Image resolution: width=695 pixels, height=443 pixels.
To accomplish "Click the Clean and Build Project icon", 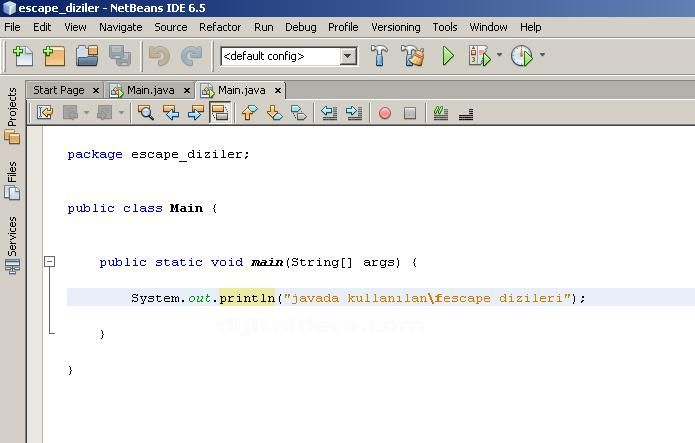I will tap(413, 56).
